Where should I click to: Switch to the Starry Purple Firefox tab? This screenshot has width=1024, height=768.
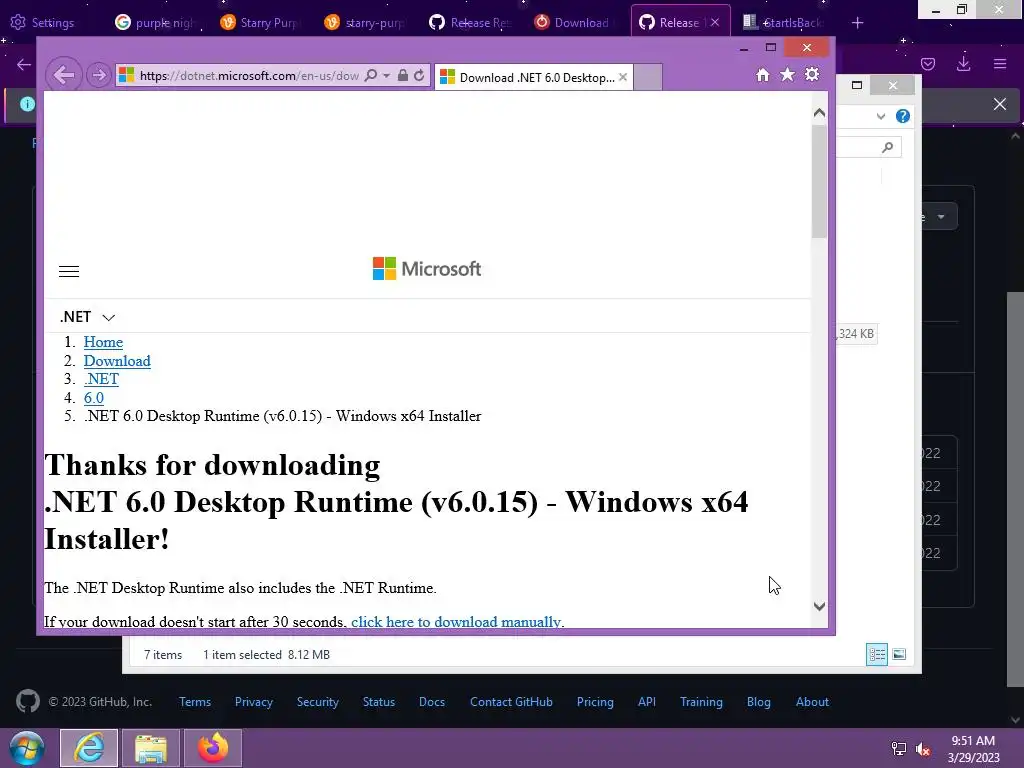pyautogui.click(x=260, y=23)
